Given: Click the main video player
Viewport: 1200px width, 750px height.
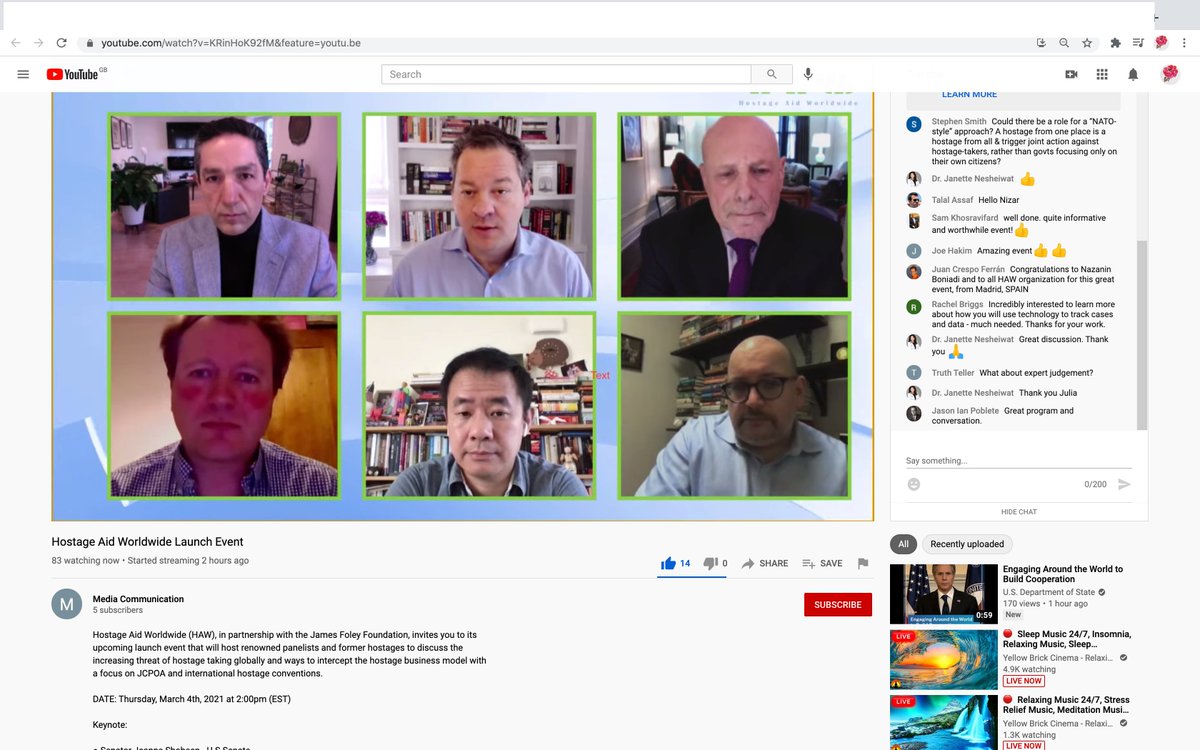Looking at the screenshot, I should click(x=463, y=306).
